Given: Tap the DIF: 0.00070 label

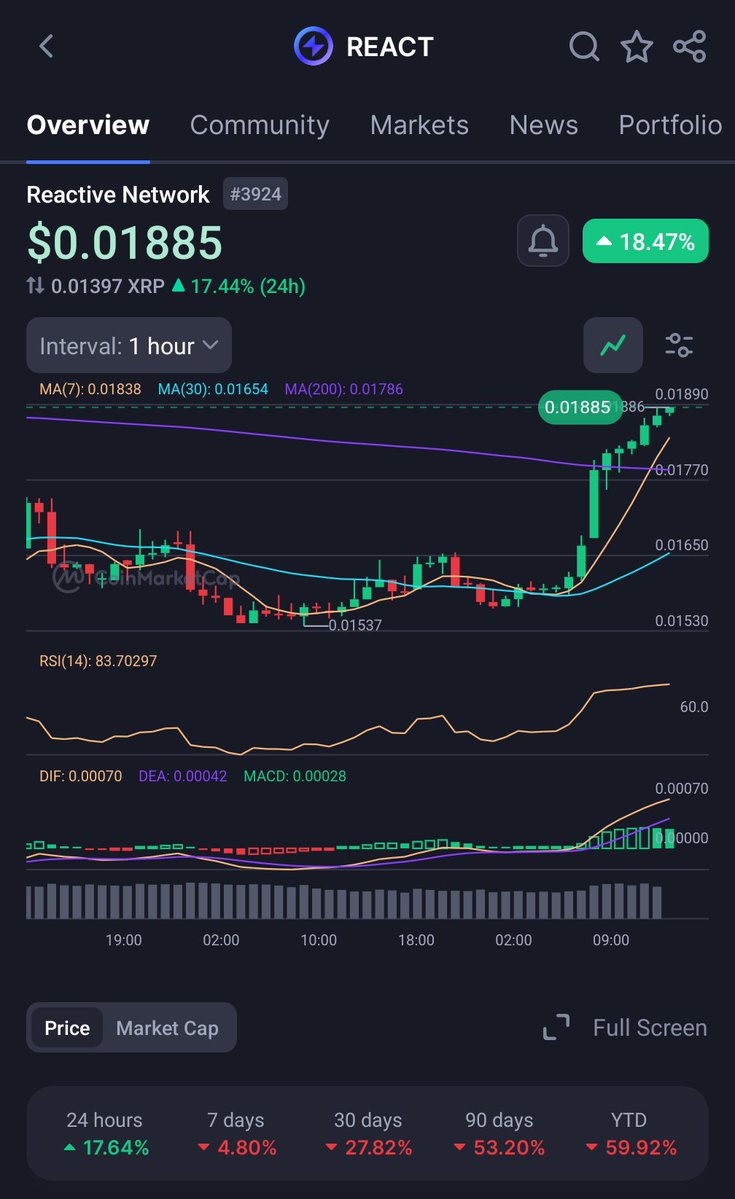Looking at the screenshot, I should coord(80,776).
